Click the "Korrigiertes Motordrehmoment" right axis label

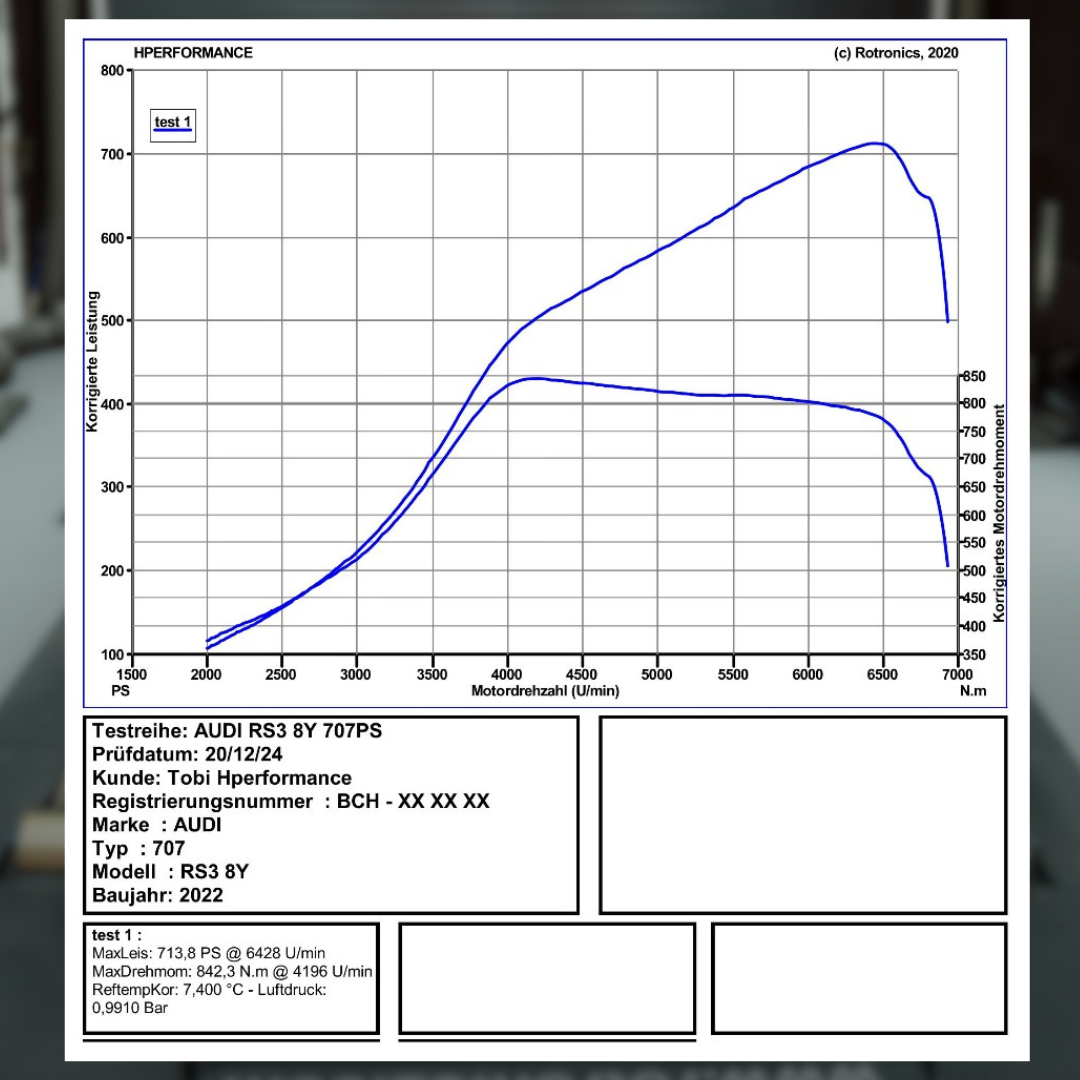pyautogui.click(x=998, y=512)
